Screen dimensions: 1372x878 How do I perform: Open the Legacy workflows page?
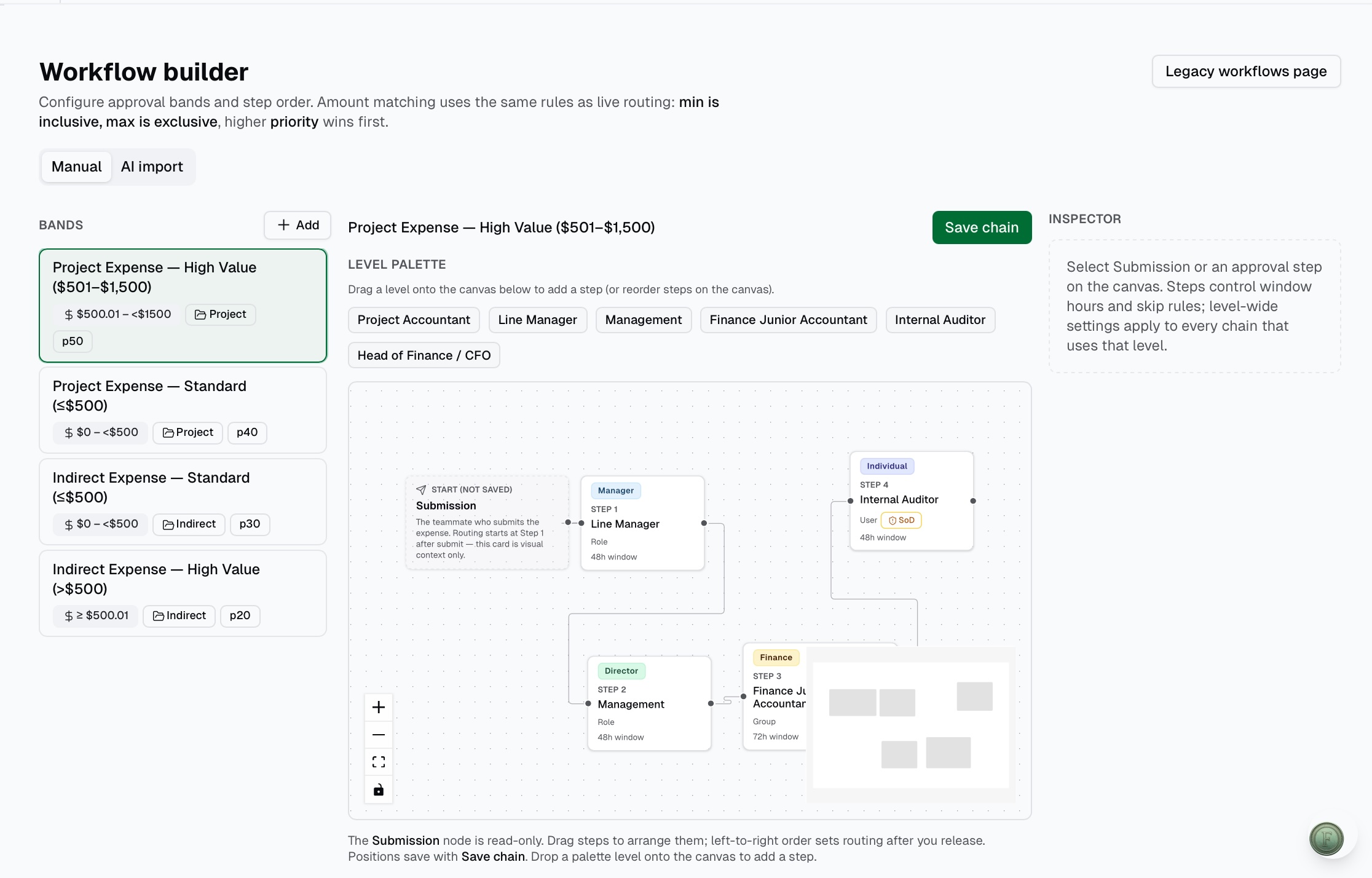pos(1246,71)
